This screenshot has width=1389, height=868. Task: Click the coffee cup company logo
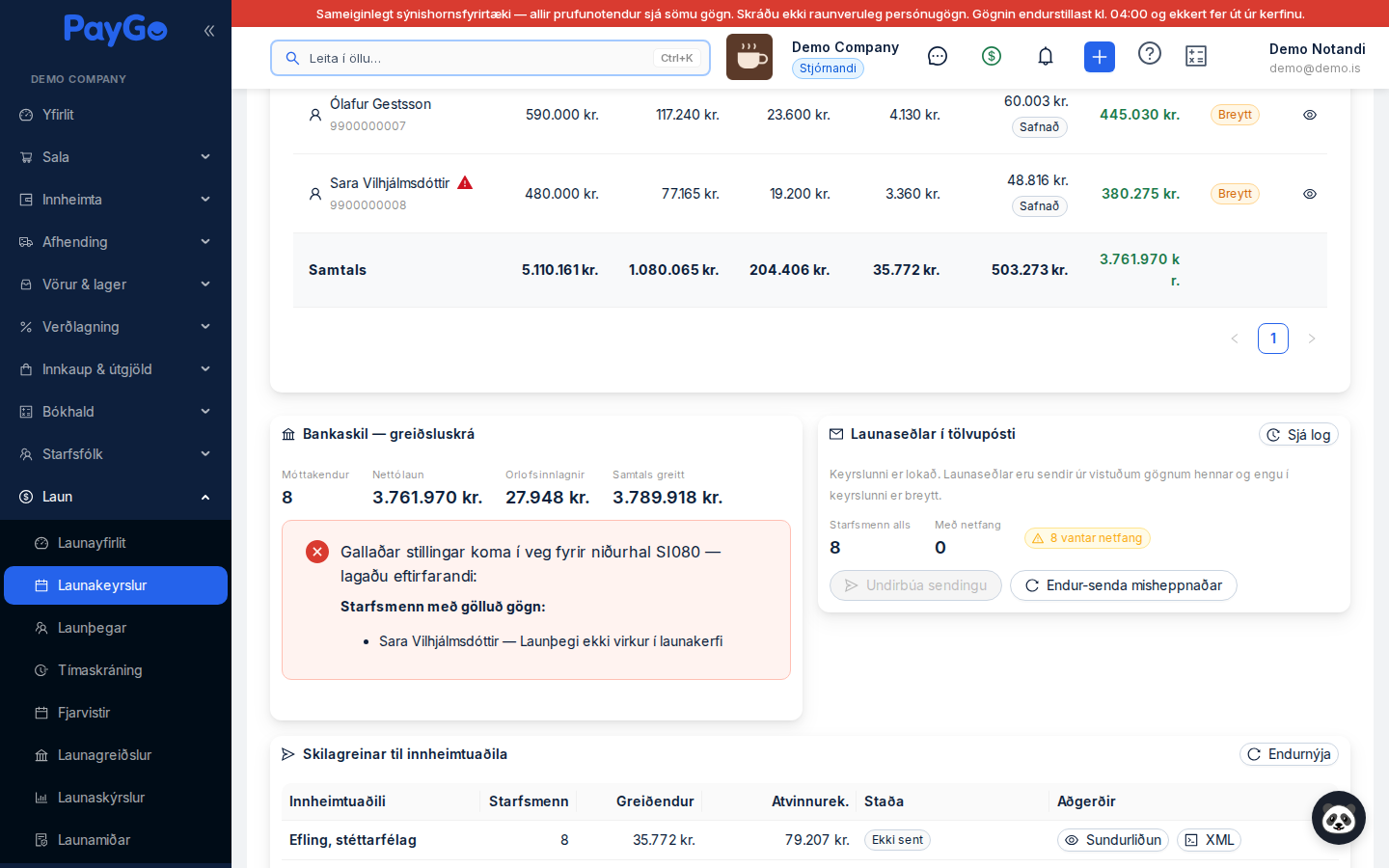(749, 57)
